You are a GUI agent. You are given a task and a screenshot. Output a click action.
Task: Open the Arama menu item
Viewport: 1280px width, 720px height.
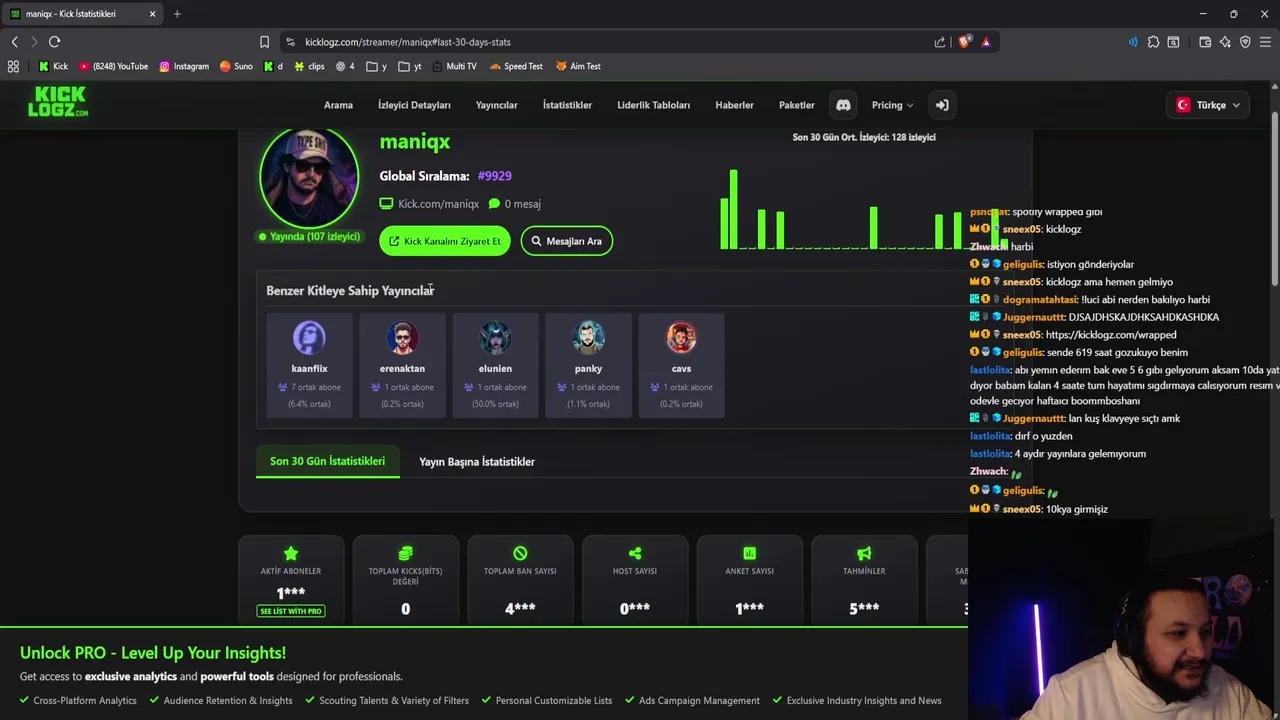[x=338, y=105]
